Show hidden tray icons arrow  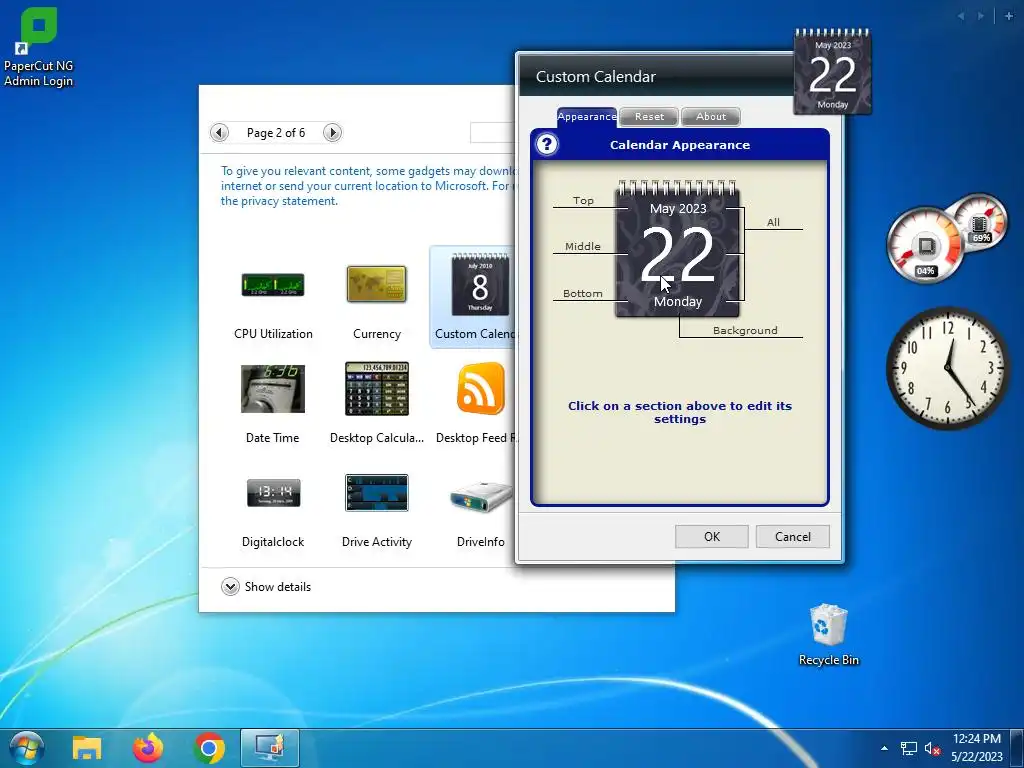[884, 748]
